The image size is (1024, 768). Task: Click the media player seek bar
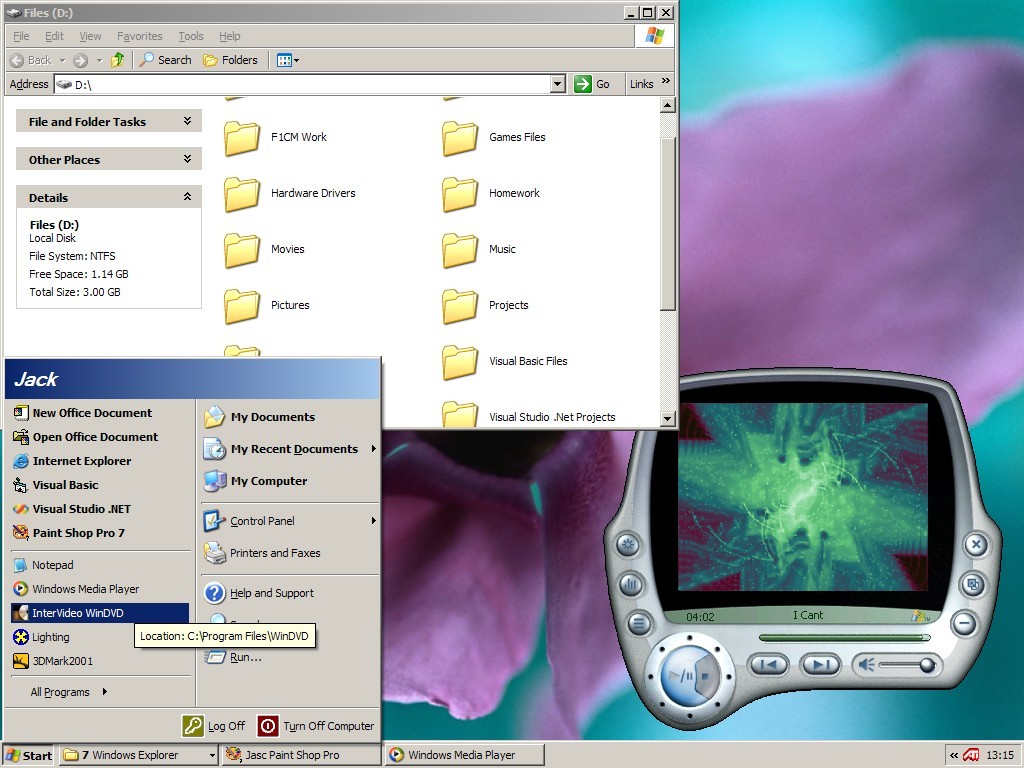[844, 637]
